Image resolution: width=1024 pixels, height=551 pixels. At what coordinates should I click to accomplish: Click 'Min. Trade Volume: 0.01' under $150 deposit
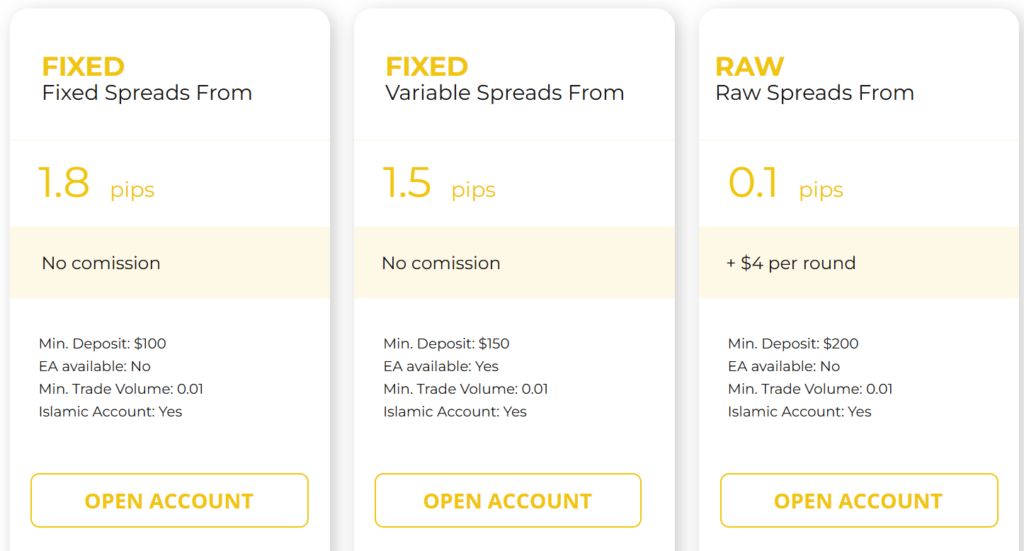[x=466, y=389]
